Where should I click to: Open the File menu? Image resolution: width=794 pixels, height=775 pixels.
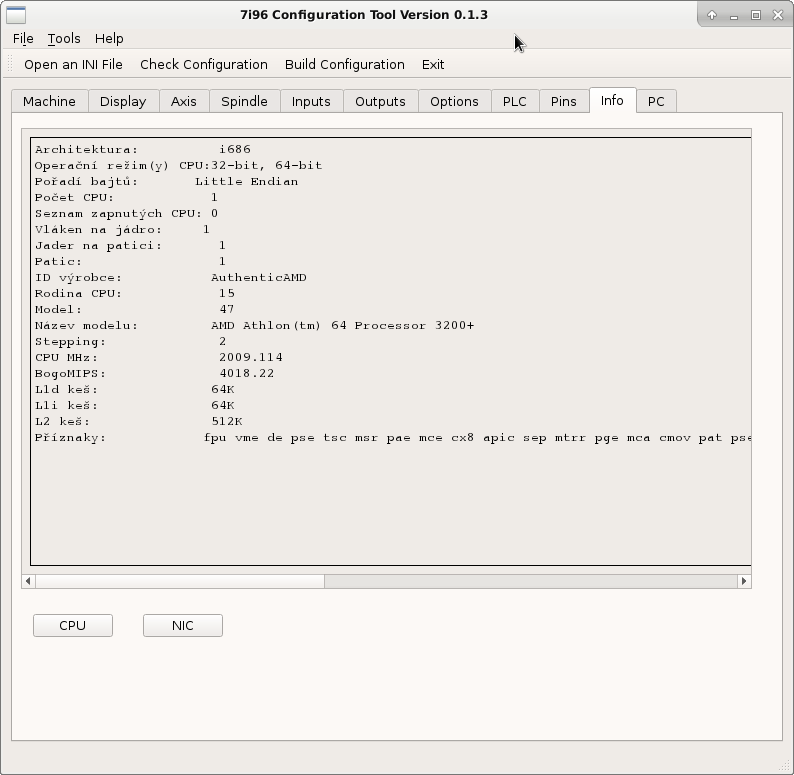pyautogui.click(x=23, y=38)
